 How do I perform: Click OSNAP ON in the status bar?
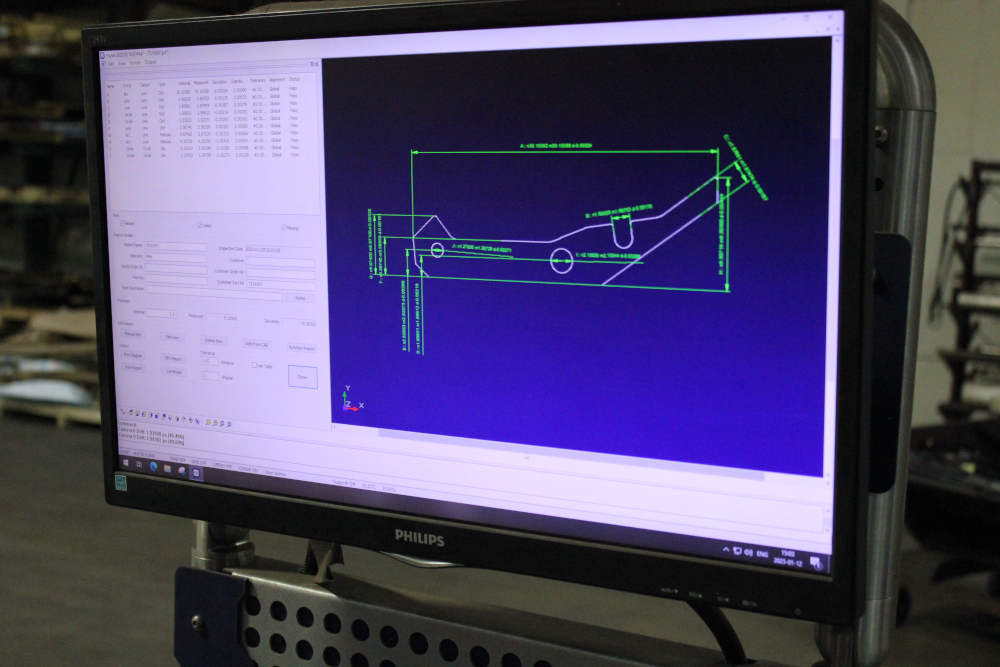[249, 469]
